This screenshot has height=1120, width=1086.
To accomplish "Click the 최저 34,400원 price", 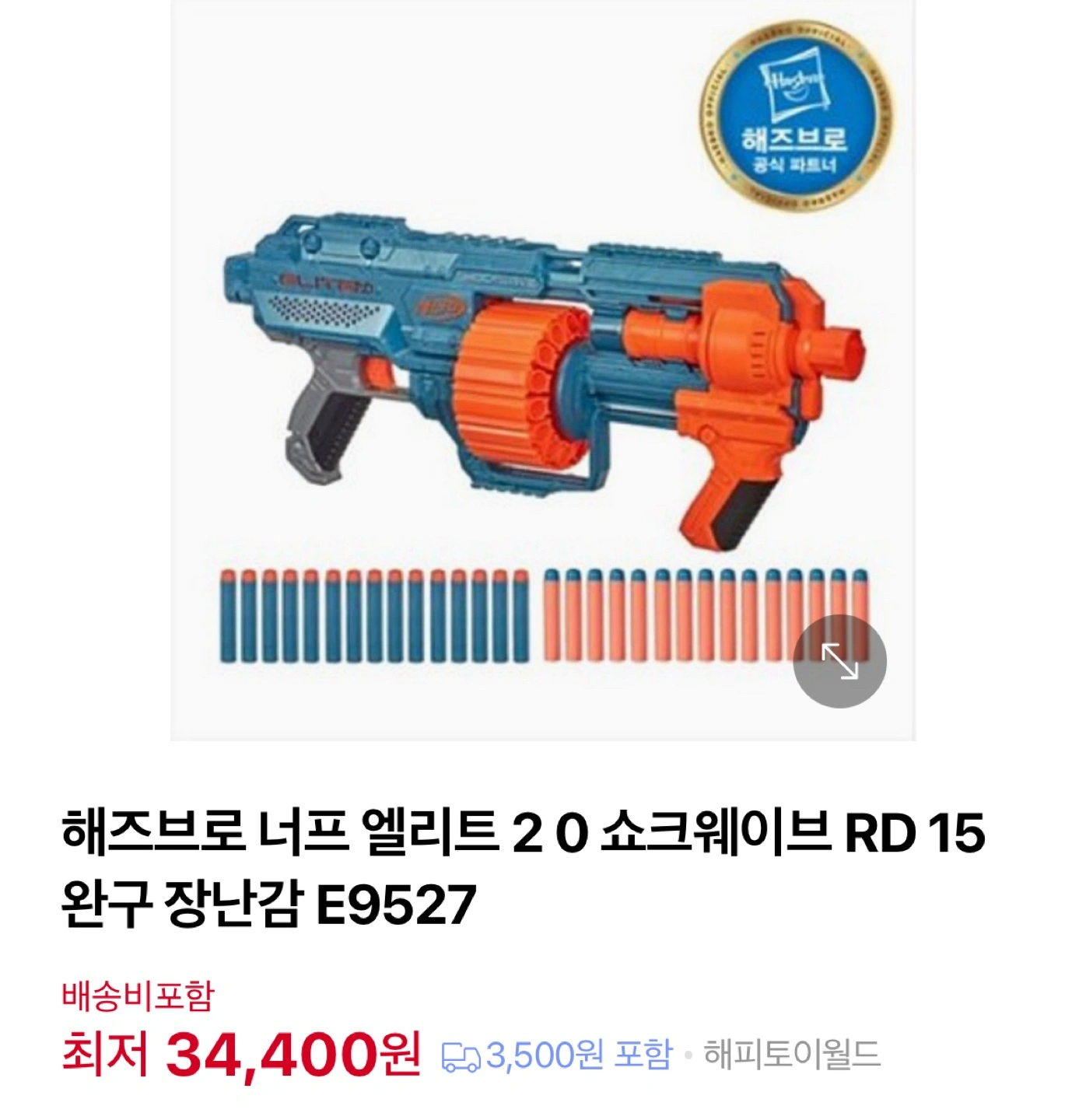I will coord(241,1055).
